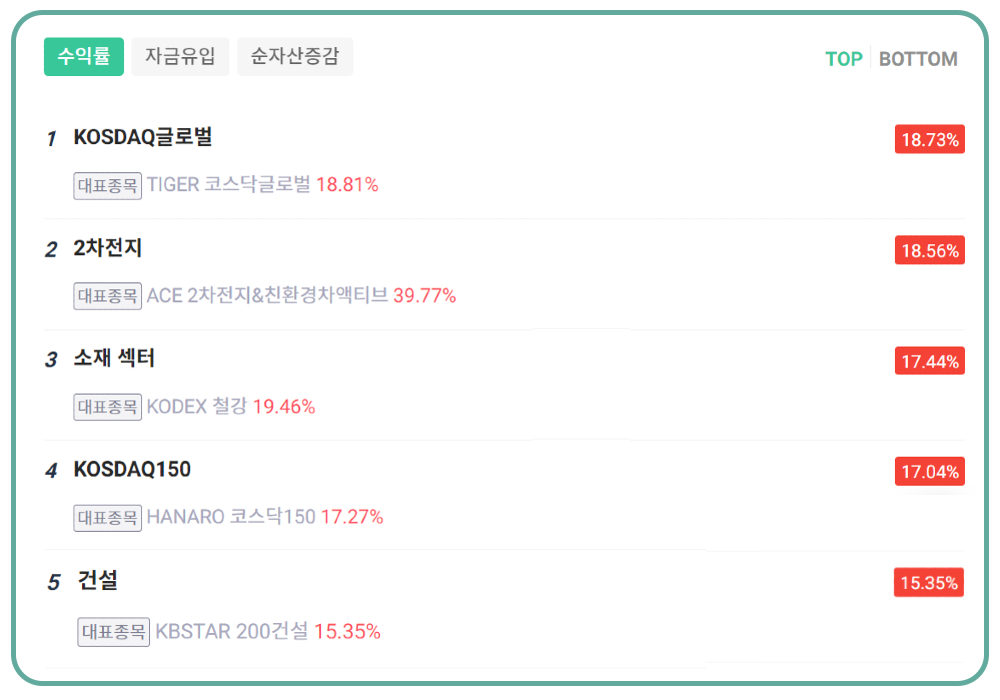The height and width of the screenshot is (700, 1000).
Task: Click the 18.56% return badge
Action: [930, 251]
